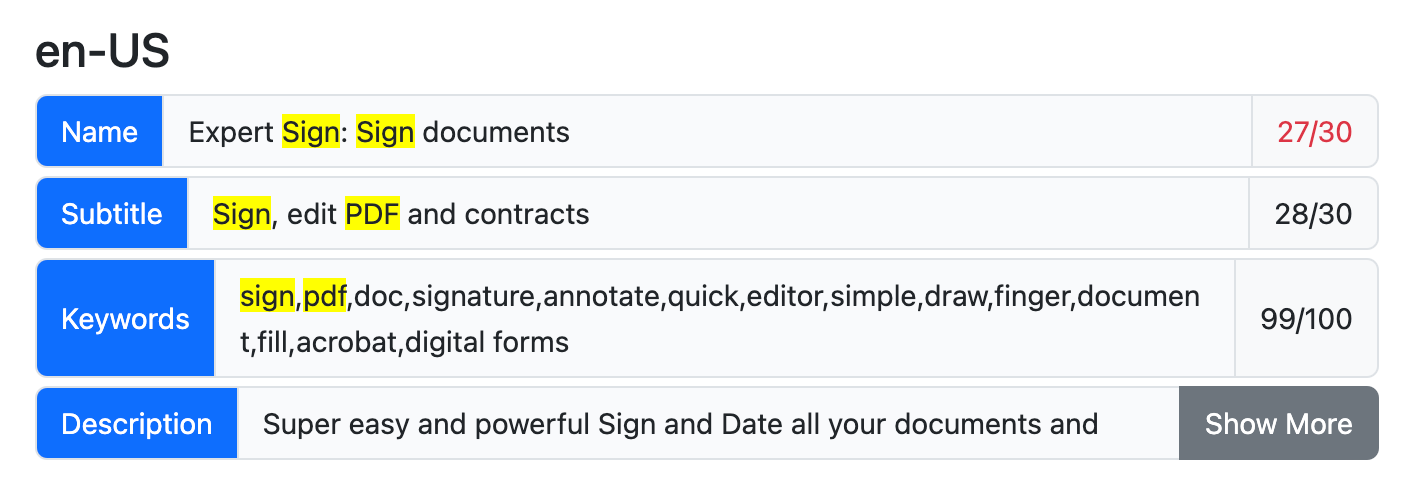Click the first highlighted "Sign" in Name
This screenshot has width=1418, height=504.
click(310, 132)
